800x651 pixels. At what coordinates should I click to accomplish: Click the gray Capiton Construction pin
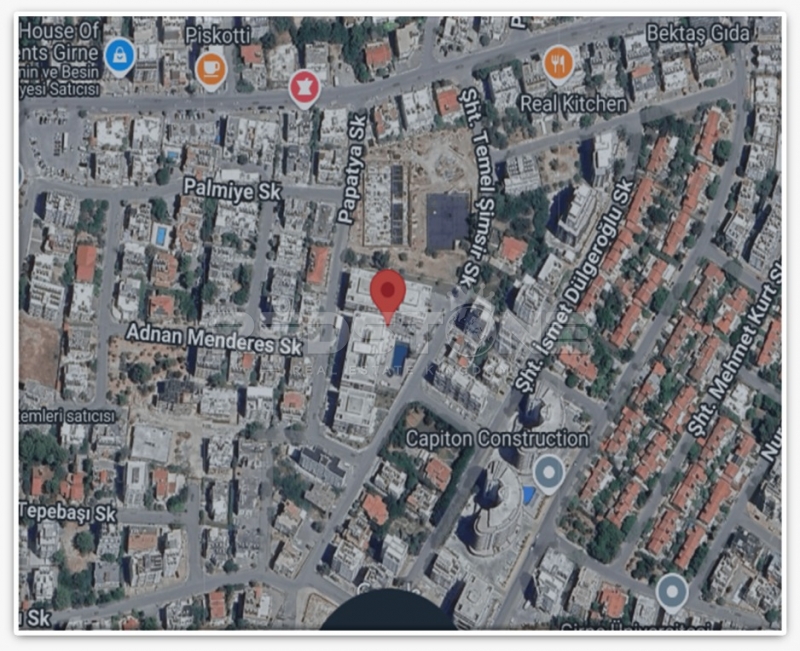(x=548, y=470)
